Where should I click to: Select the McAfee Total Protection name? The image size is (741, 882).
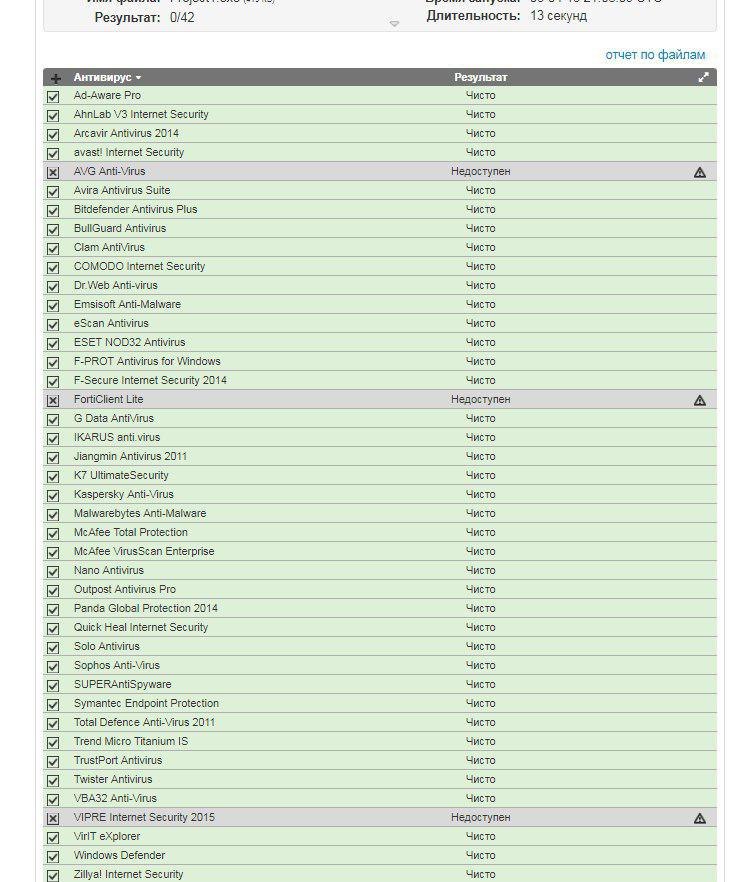point(131,532)
